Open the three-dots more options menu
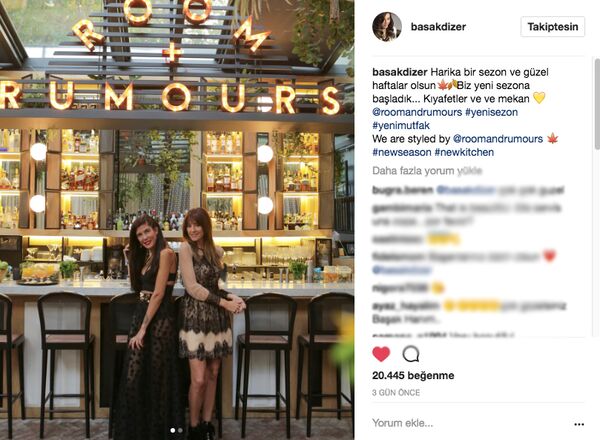Screen dimensions: 600x440 579,424
